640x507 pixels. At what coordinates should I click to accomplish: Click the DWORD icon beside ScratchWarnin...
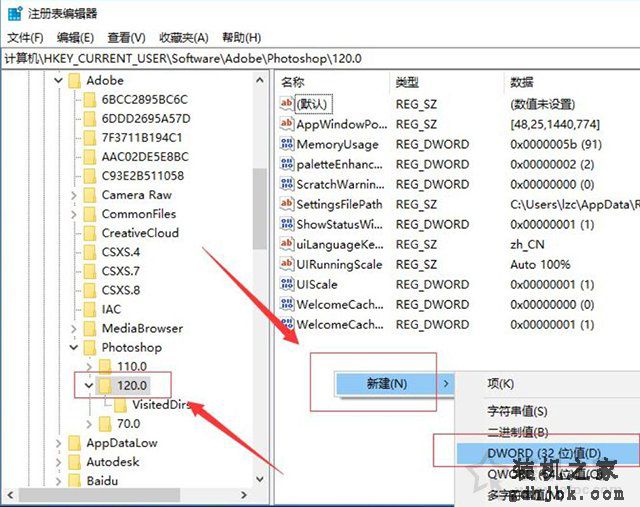287,183
